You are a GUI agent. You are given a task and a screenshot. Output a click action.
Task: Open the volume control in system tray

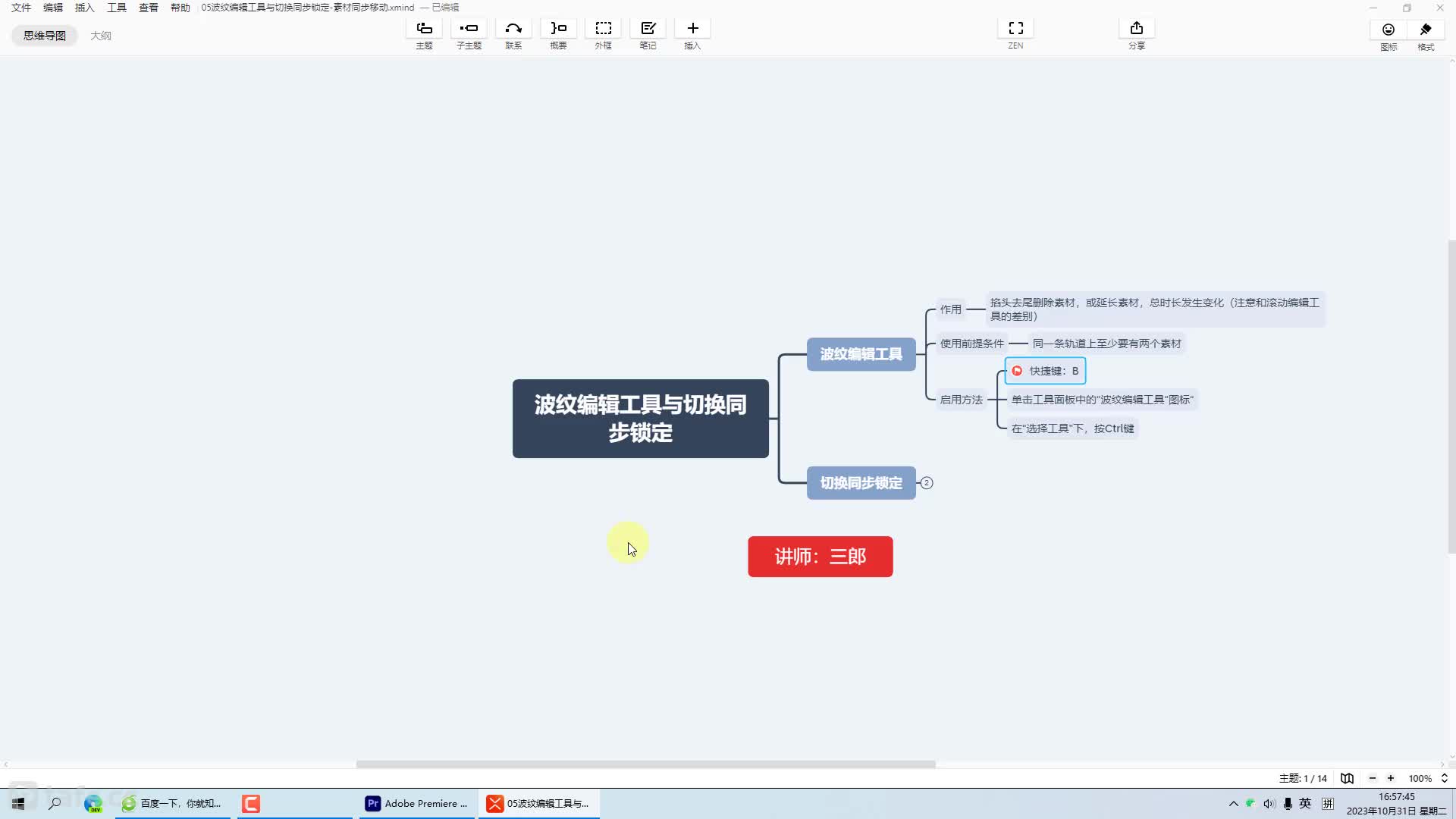coord(1269,803)
